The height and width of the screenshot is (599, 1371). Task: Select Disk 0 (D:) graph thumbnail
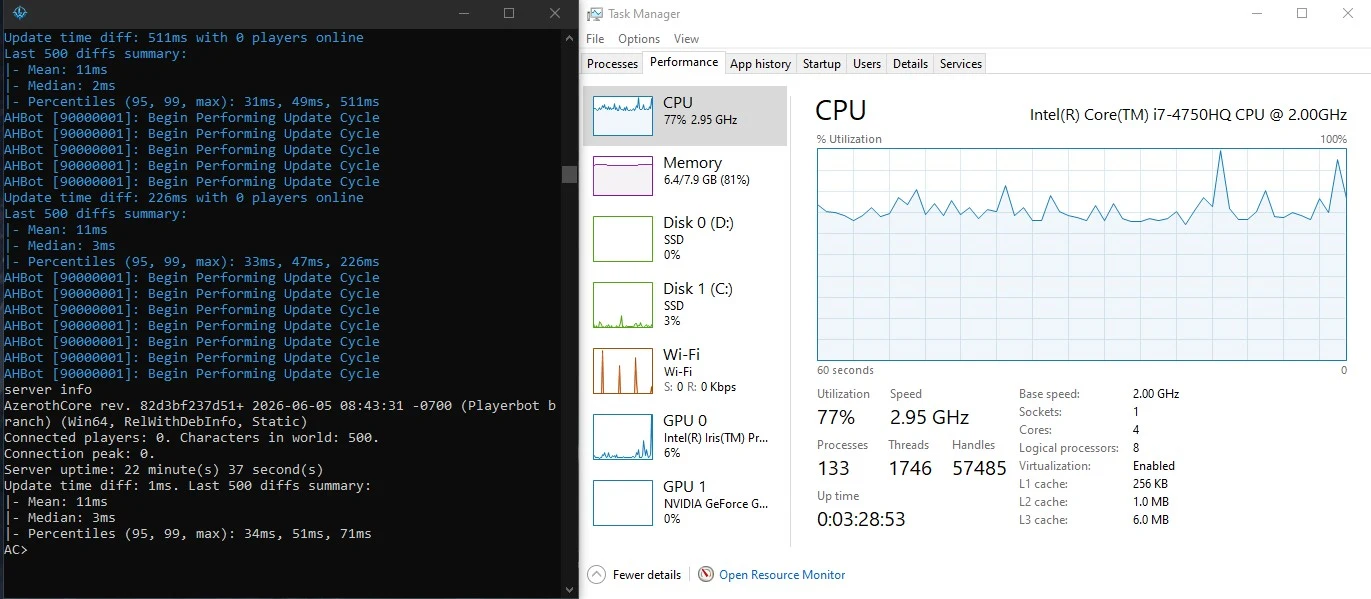pyautogui.click(x=624, y=239)
